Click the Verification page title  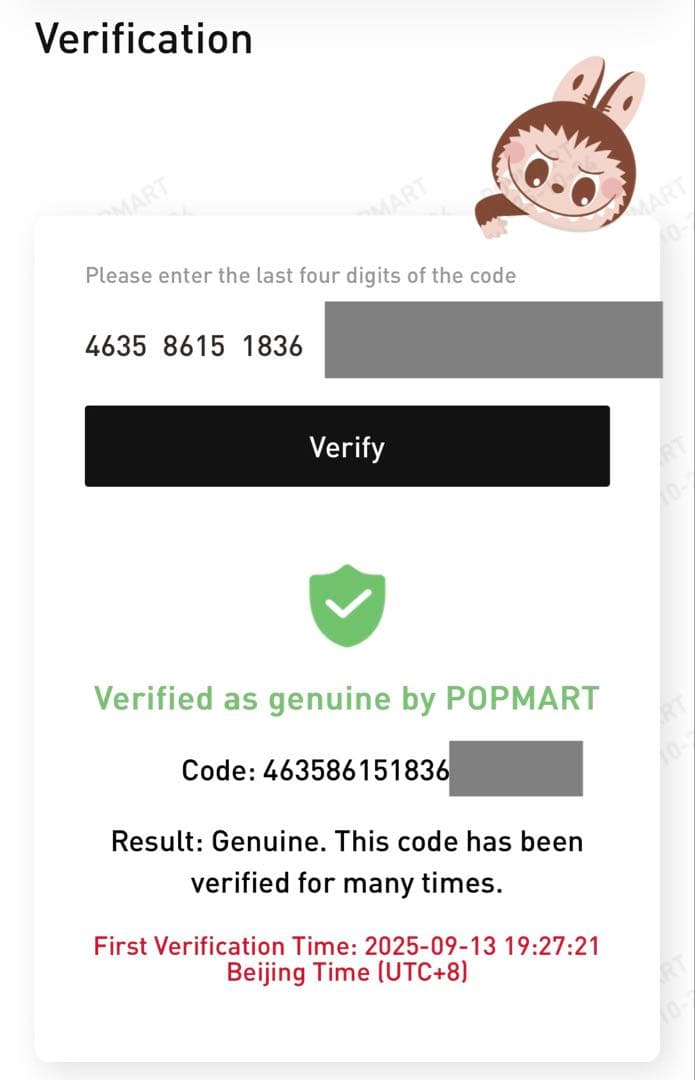(144, 40)
